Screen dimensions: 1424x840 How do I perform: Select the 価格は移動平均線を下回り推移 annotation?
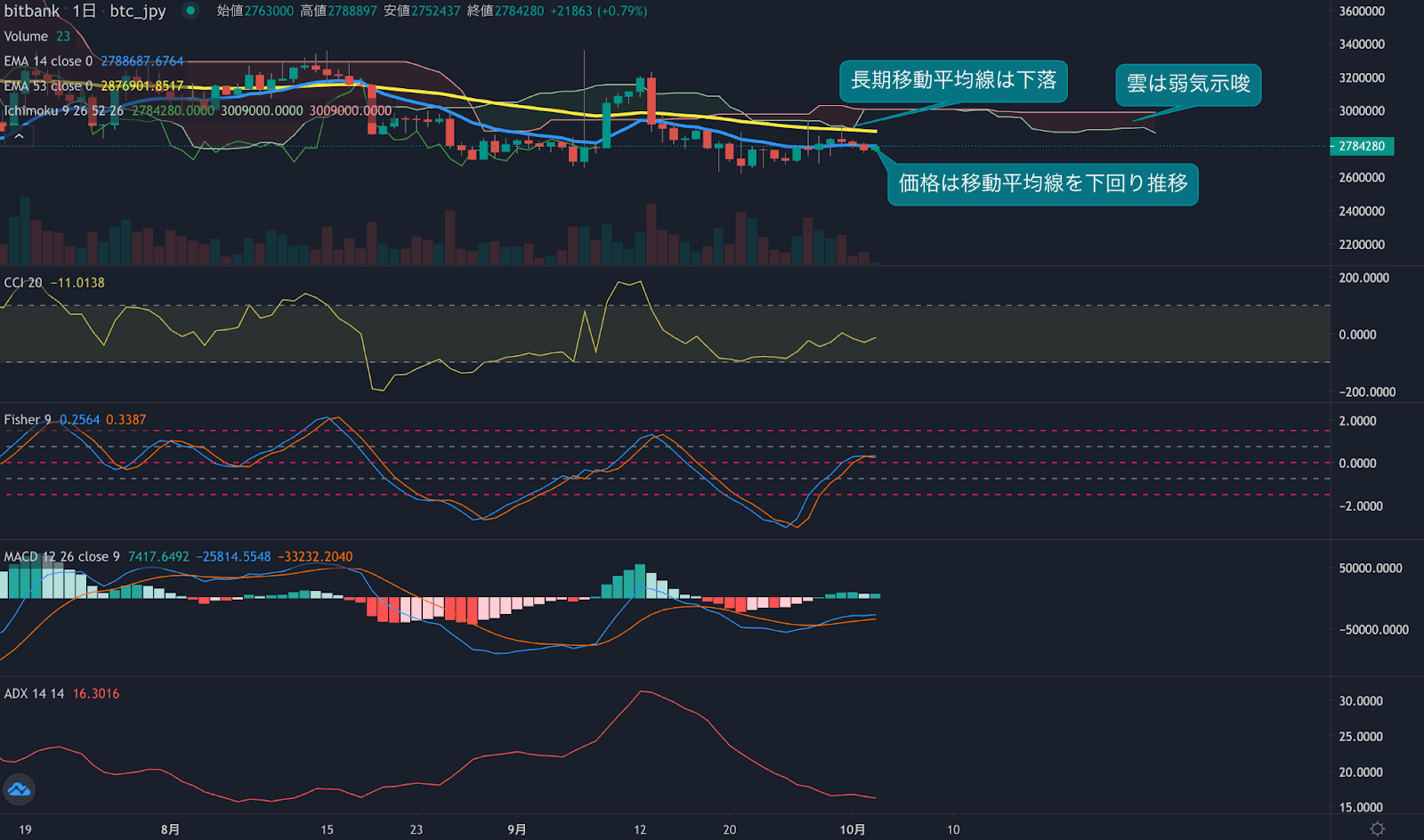[1042, 184]
